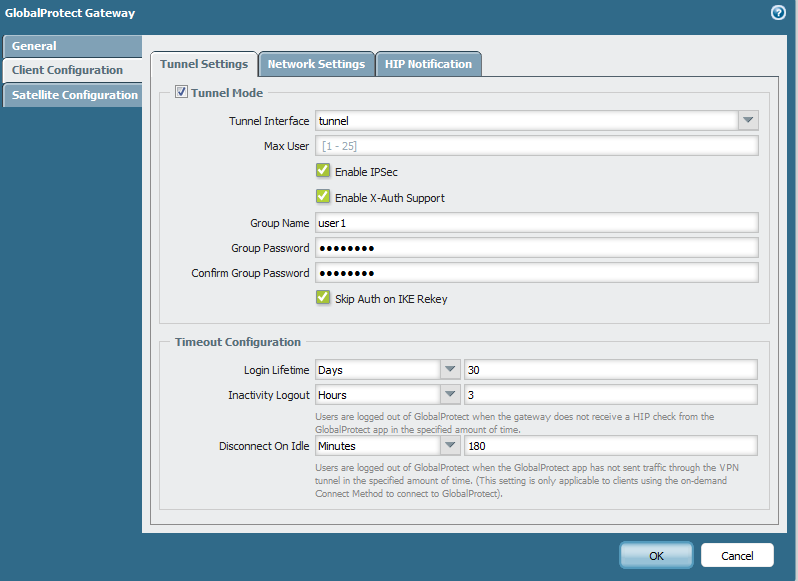Click the Group Name label
798x581 pixels.
pyautogui.click(x=279, y=223)
